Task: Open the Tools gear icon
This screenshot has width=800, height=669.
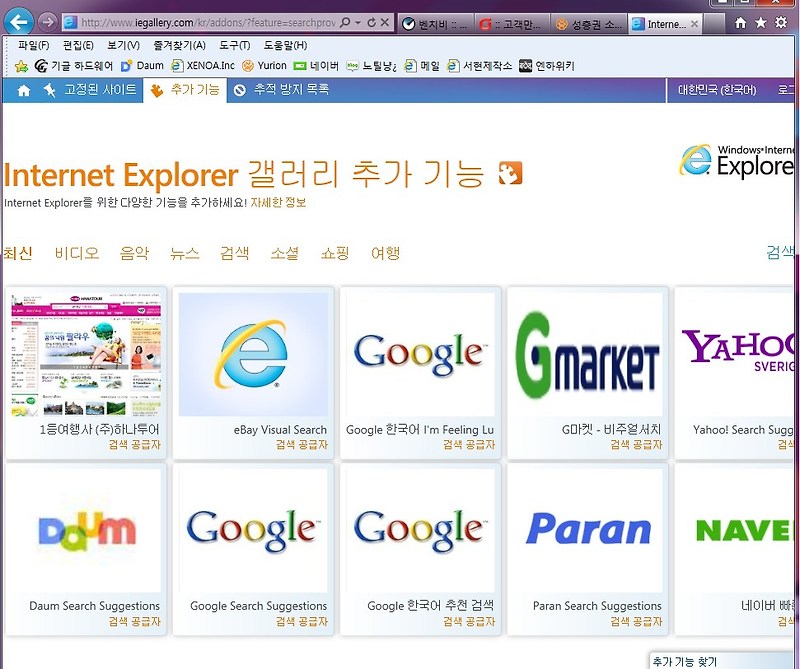Action: pyautogui.click(x=781, y=22)
